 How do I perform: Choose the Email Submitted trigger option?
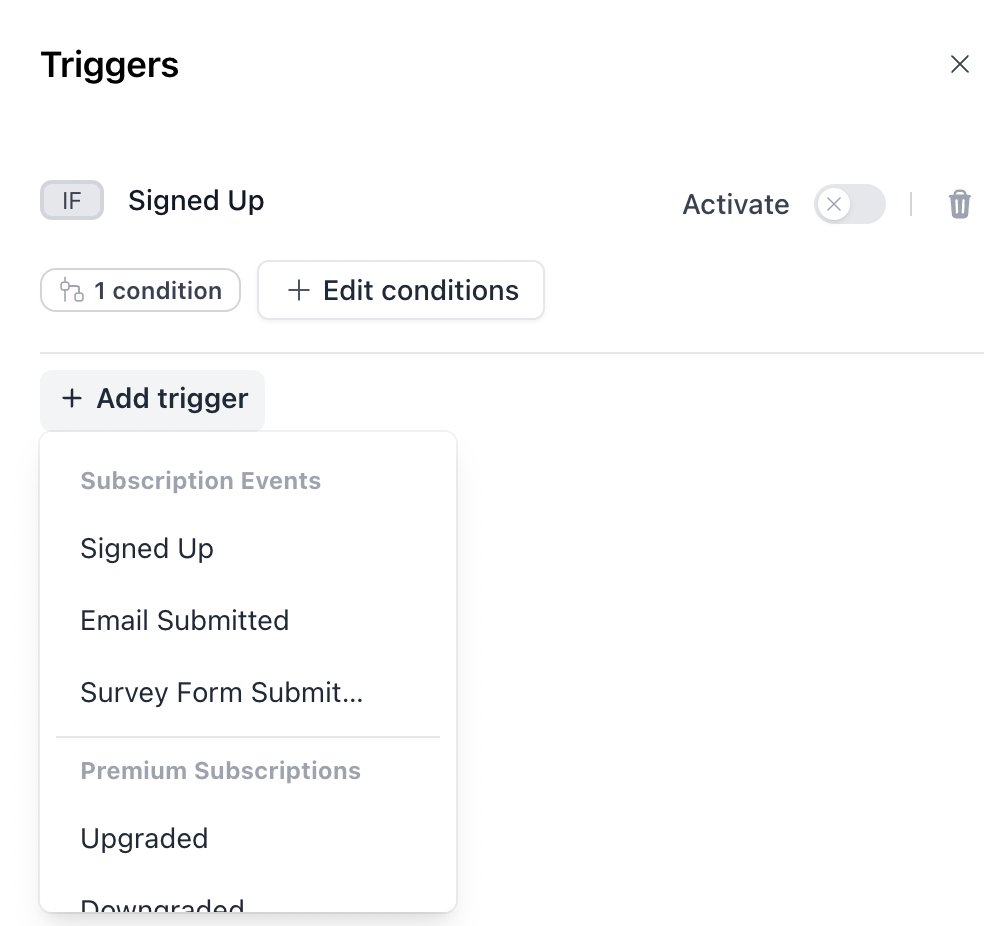[184, 621]
